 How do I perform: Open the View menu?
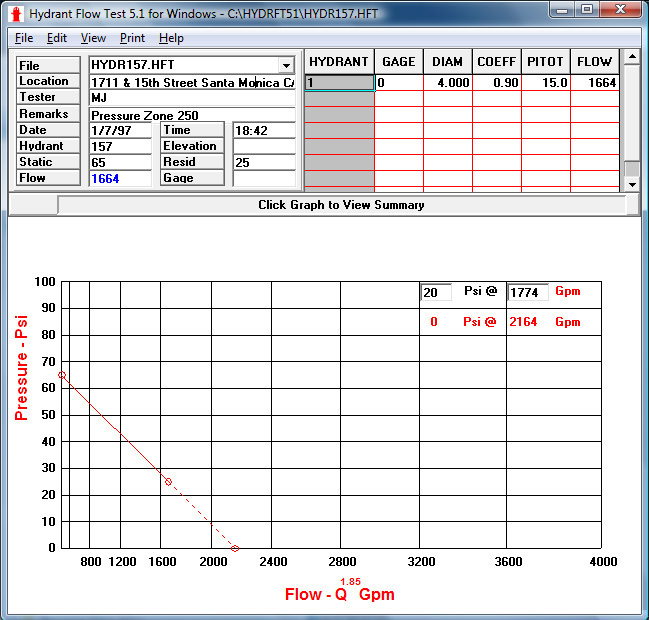click(93, 38)
